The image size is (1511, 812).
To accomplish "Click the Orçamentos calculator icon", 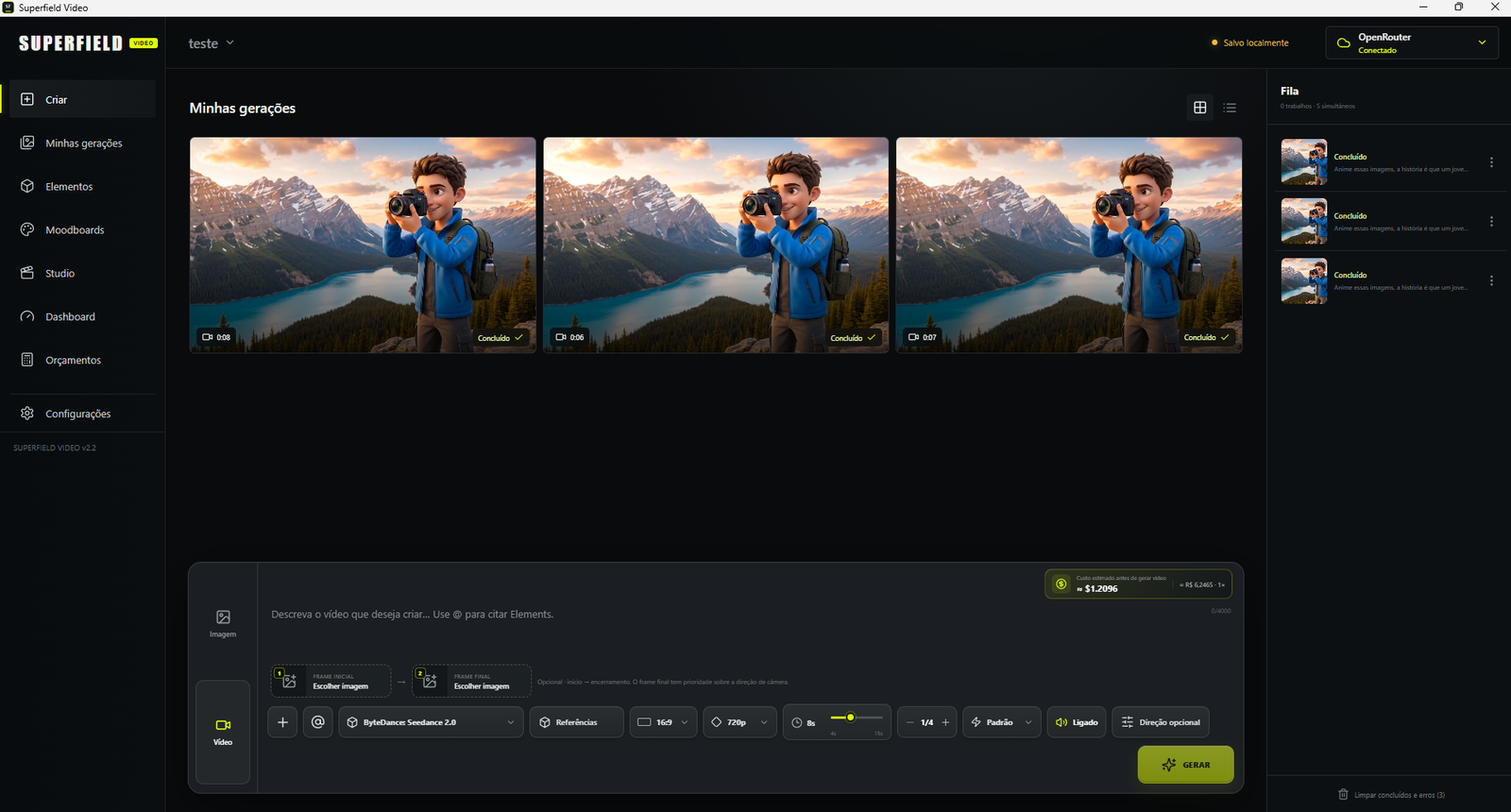I will pyautogui.click(x=27, y=360).
